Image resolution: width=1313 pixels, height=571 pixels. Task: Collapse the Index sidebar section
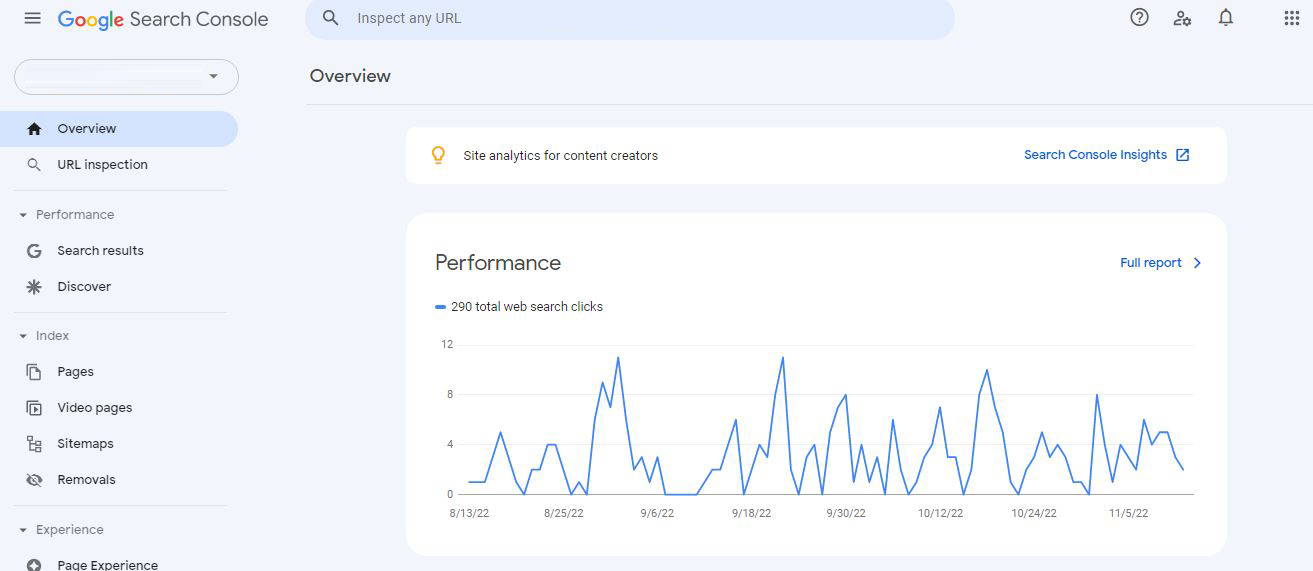pos(23,336)
